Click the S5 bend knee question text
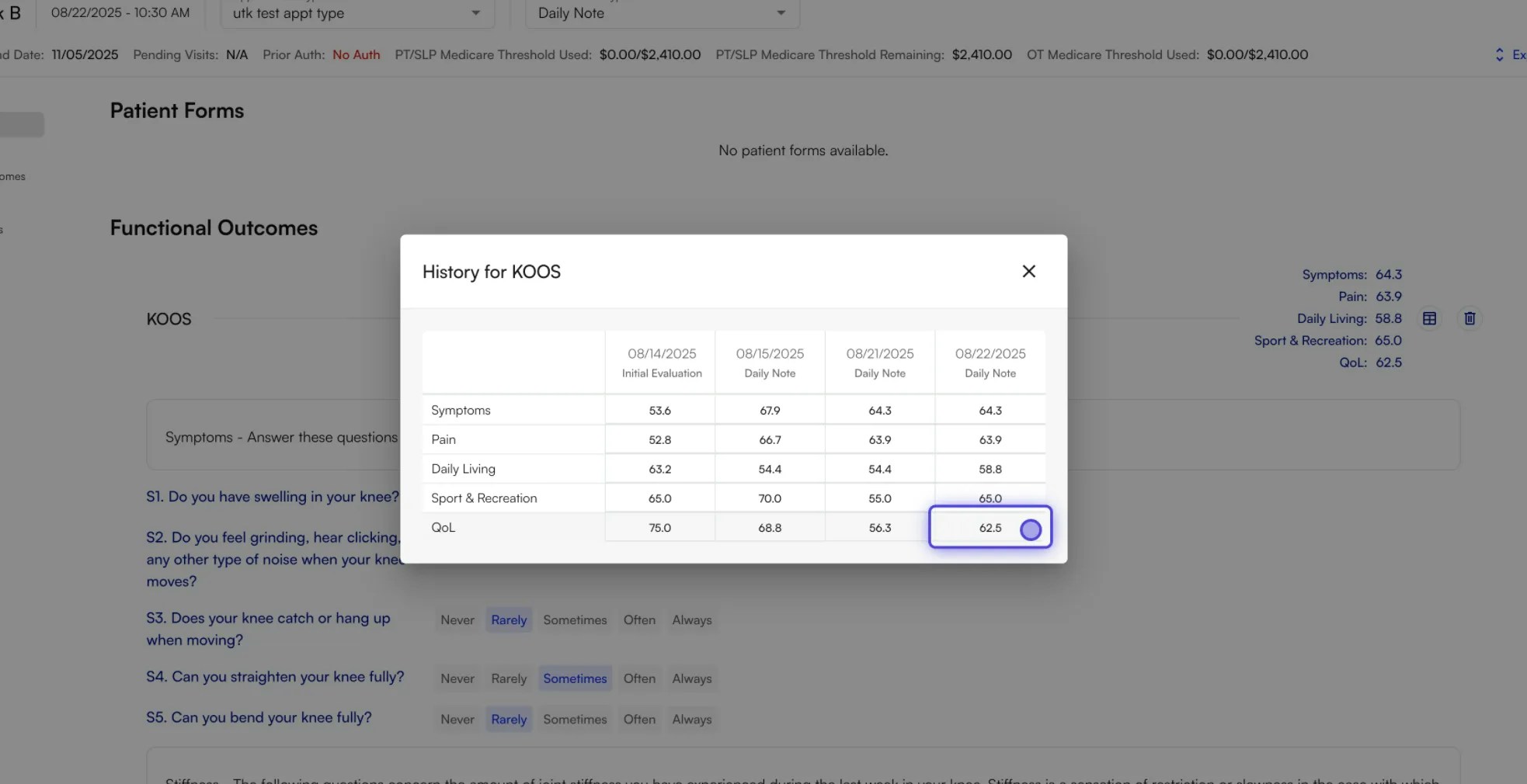 click(x=259, y=717)
